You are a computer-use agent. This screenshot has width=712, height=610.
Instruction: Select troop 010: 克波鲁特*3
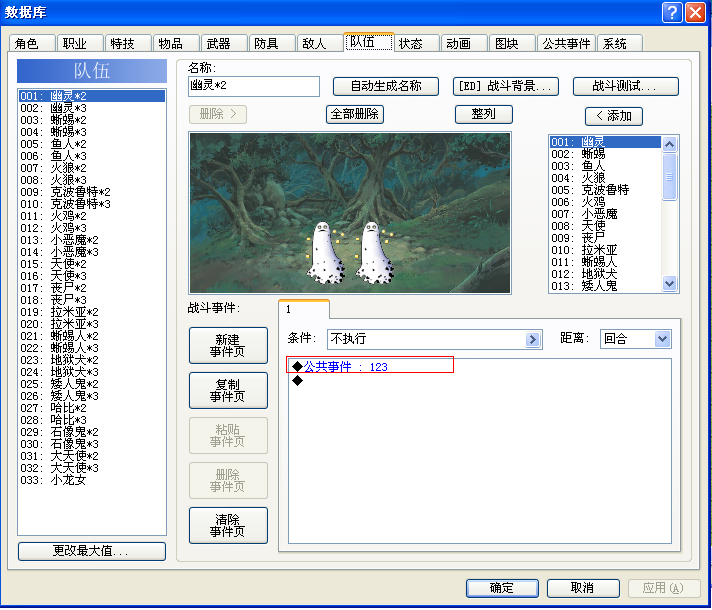[x=92, y=204]
